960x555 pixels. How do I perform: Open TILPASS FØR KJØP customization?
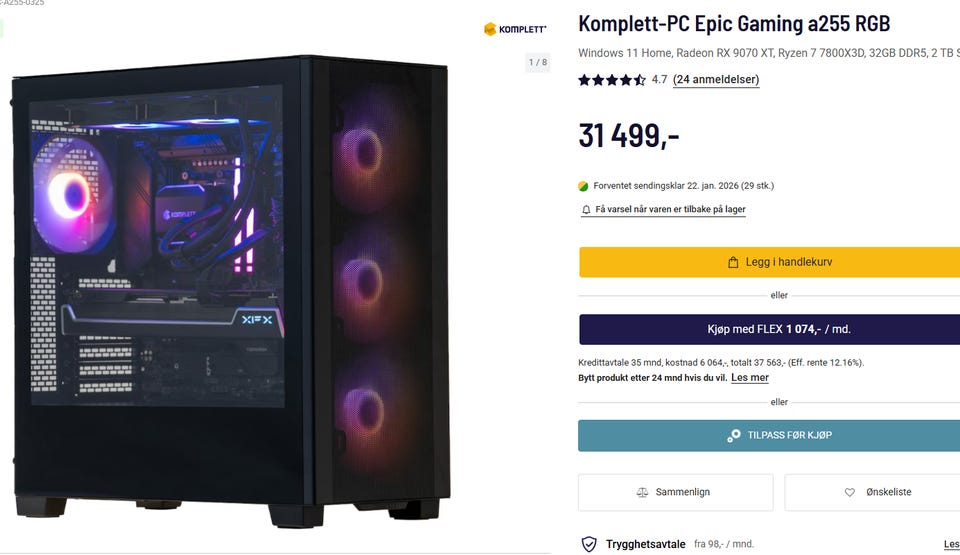point(769,436)
